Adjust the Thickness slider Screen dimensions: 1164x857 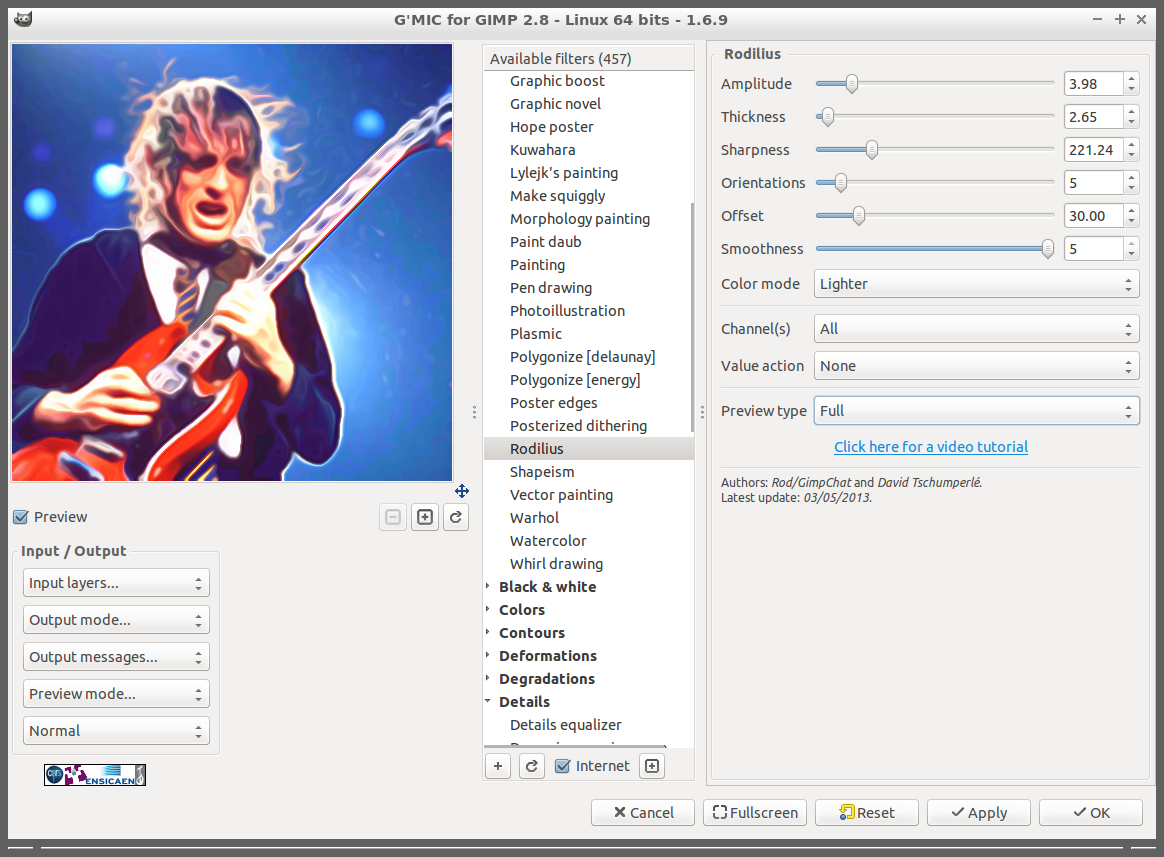pos(935,117)
